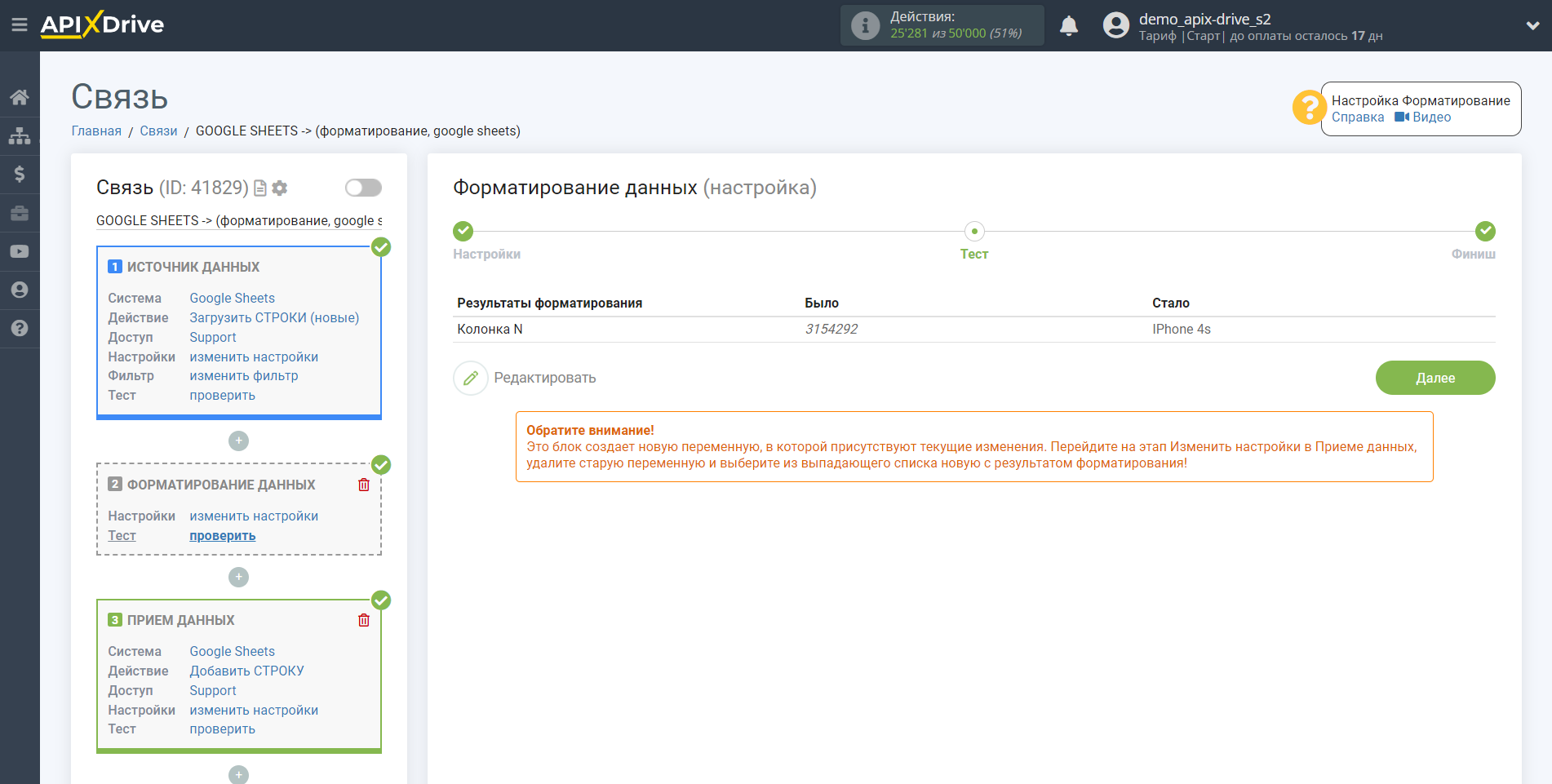Open the connections sitemap sidebar icon

point(20,135)
